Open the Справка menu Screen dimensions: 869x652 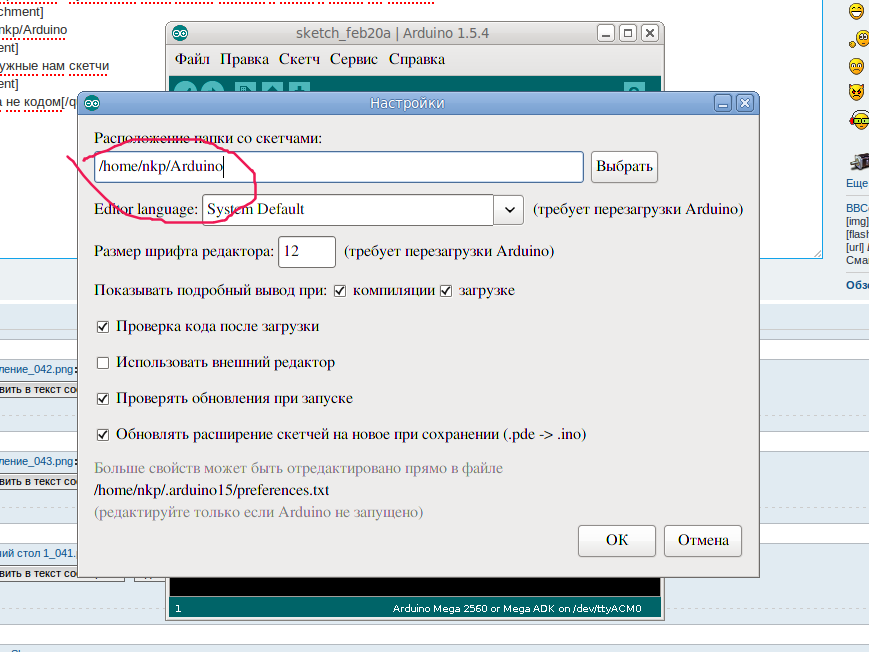pos(417,59)
